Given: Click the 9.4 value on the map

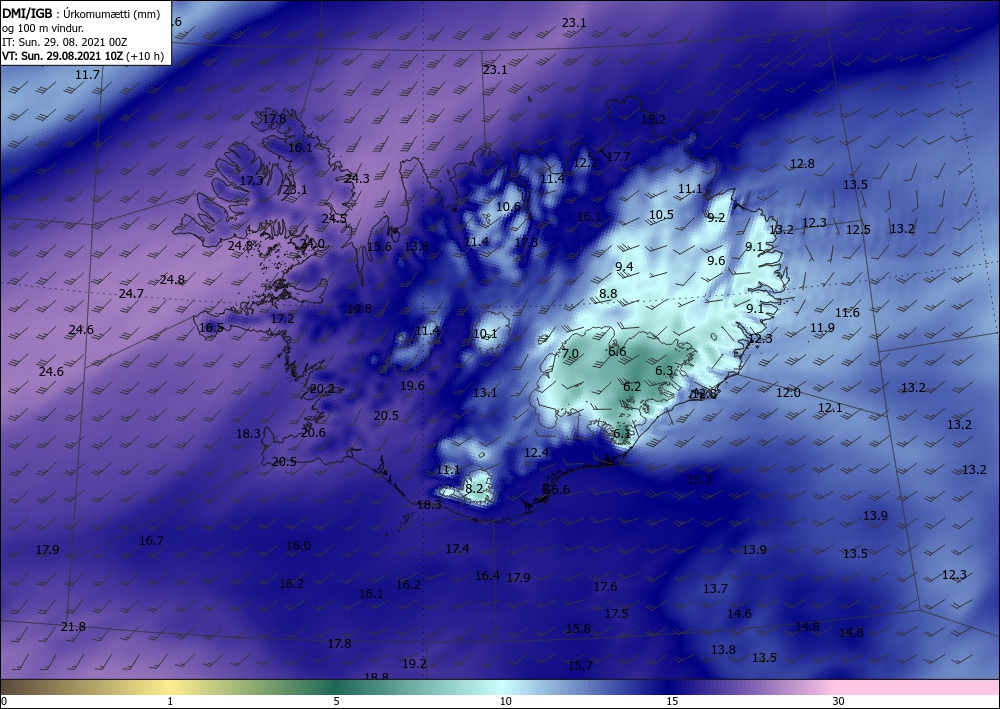Looking at the screenshot, I should click(x=624, y=267).
